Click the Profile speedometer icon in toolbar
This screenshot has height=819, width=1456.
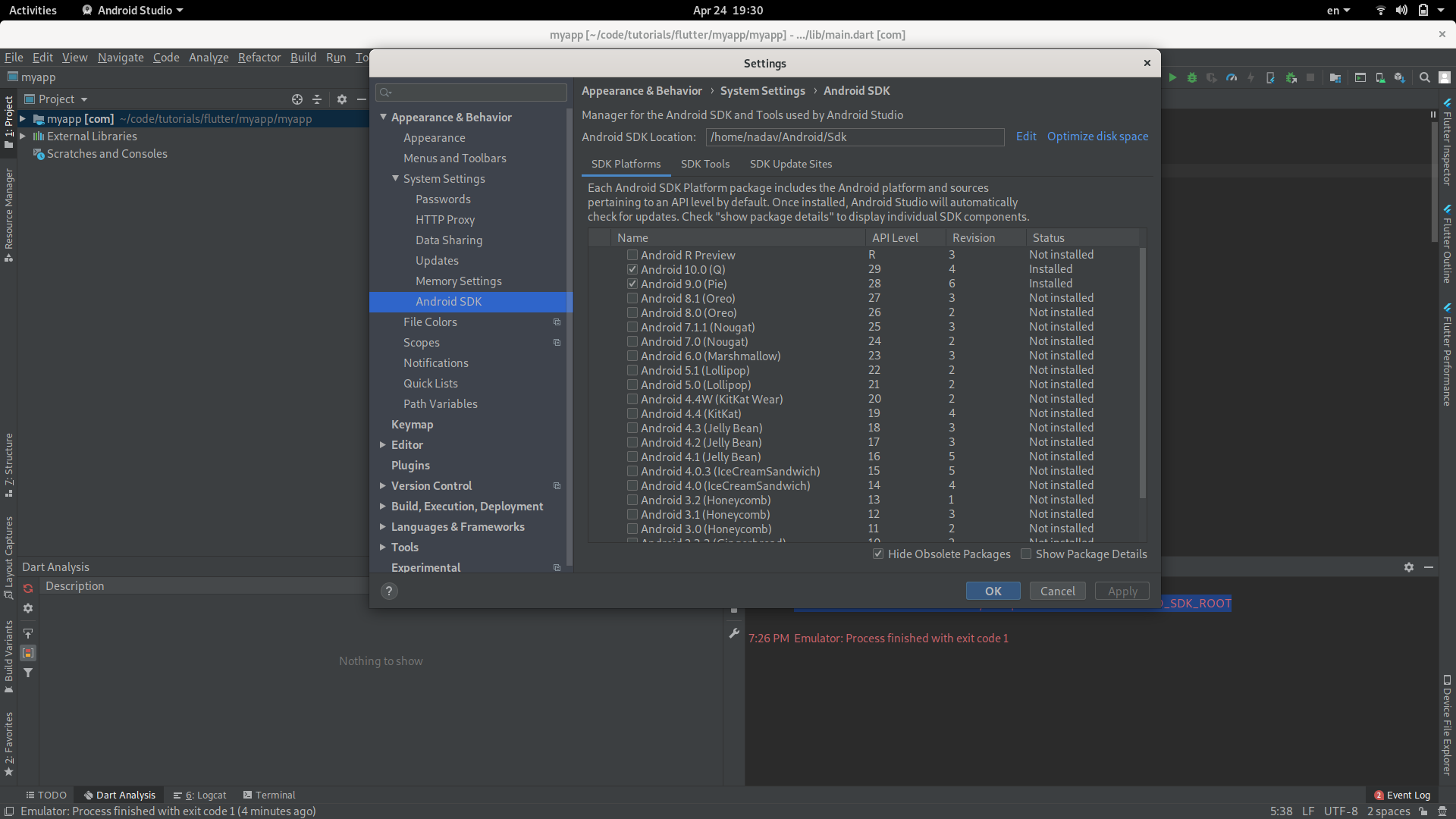[1232, 77]
